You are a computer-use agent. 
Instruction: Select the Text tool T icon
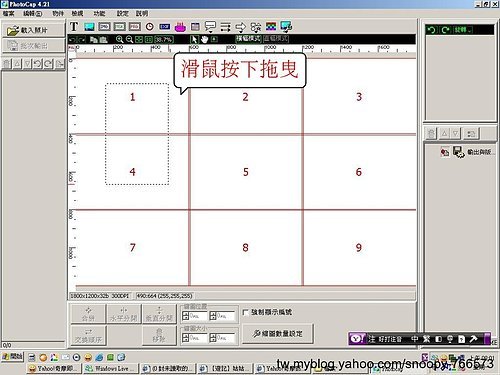74,27
